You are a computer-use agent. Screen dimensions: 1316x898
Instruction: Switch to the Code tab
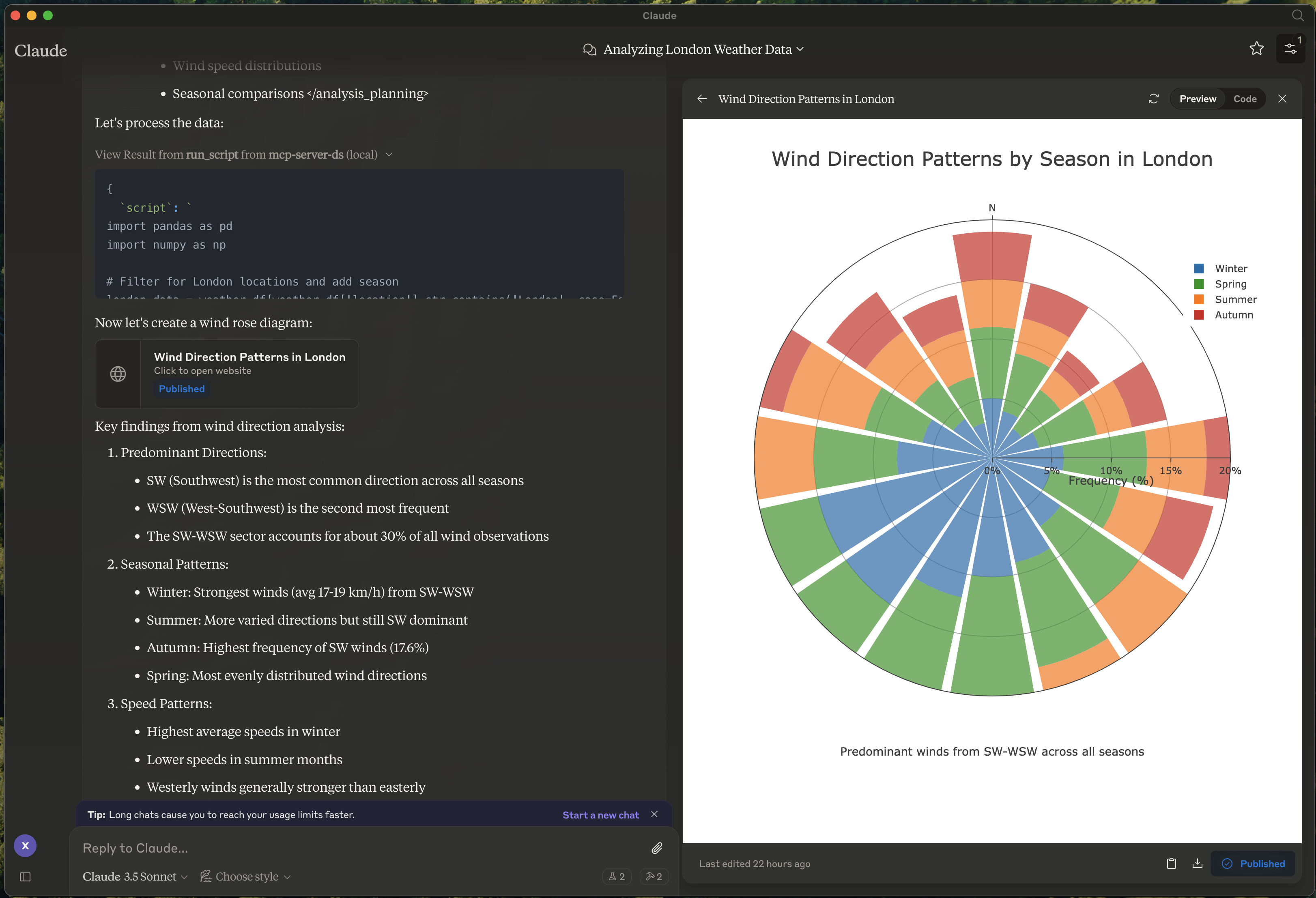pos(1245,99)
